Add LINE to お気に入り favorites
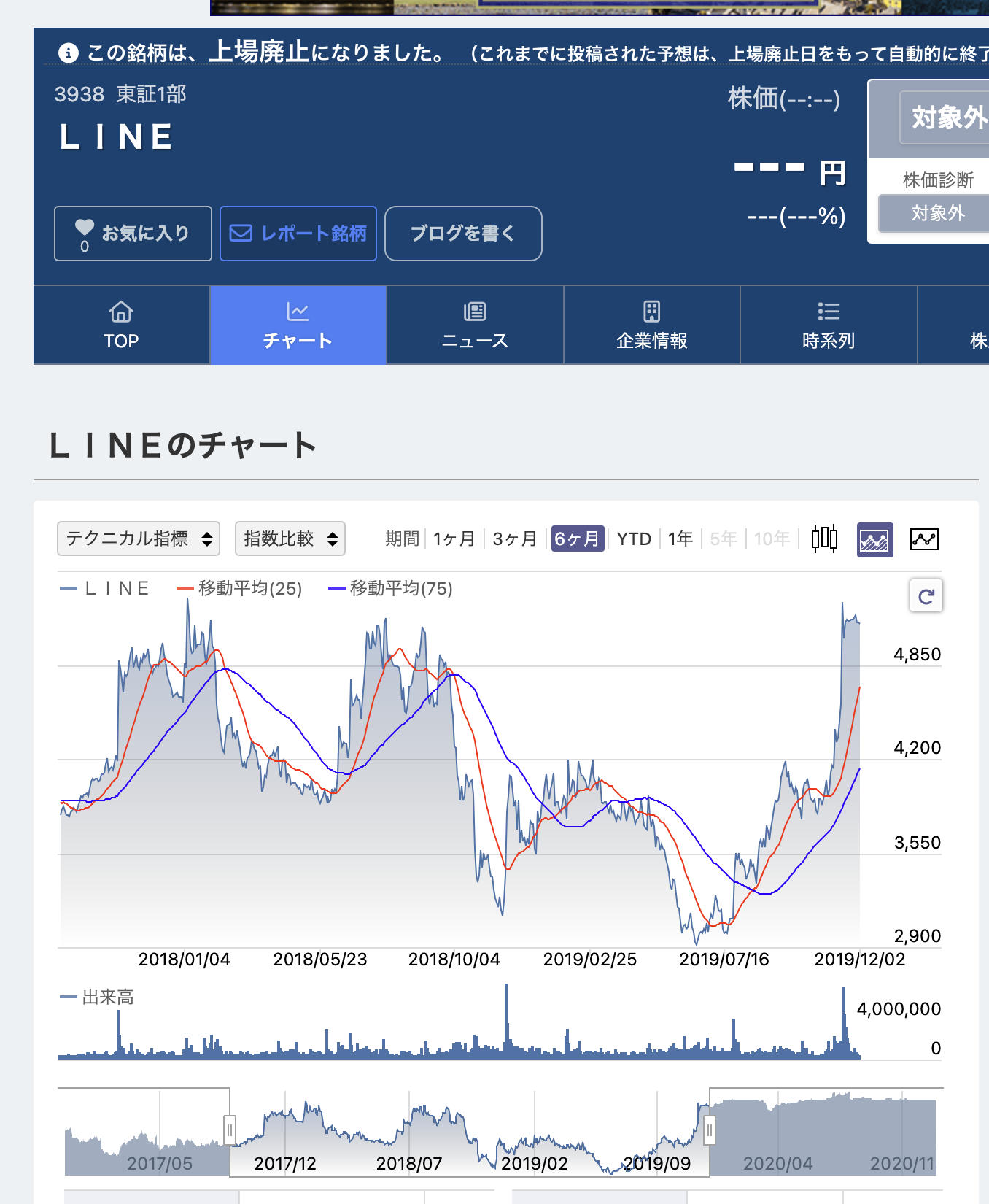The width and height of the screenshot is (989, 1204). click(x=133, y=234)
